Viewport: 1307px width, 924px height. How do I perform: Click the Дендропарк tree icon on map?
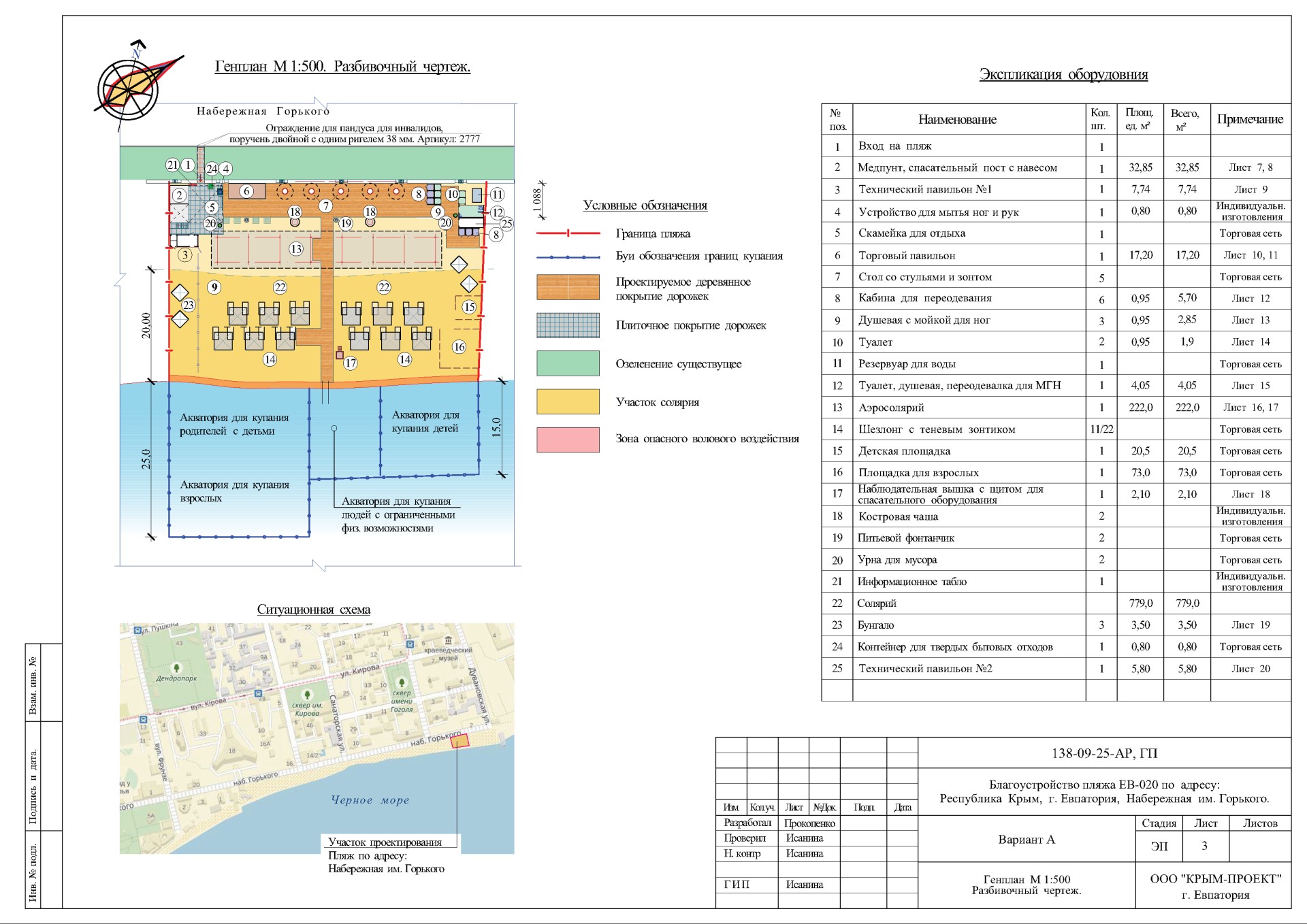tap(176, 668)
